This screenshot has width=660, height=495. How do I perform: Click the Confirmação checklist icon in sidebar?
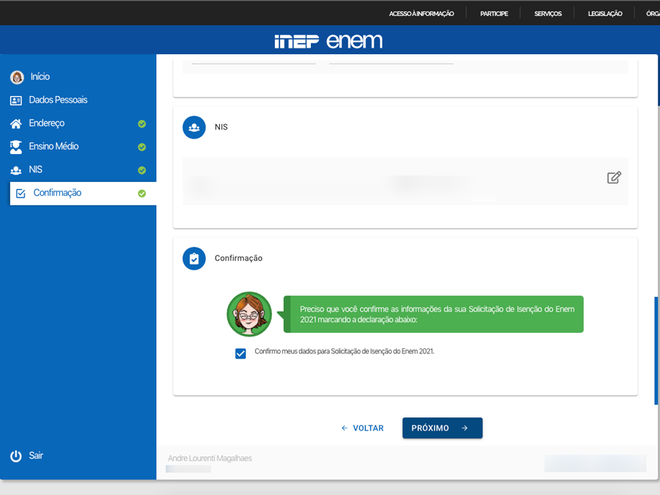[21, 194]
